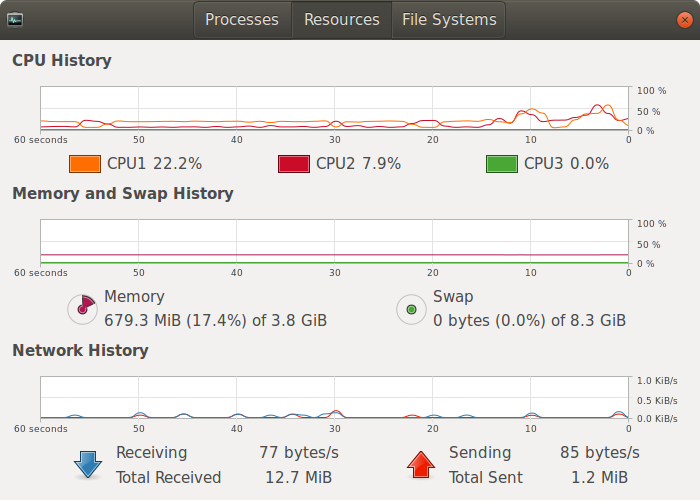Click the Memory and Swap History graph
Image resolution: width=700 pixels, height=500 pixels.
point(334,242)
